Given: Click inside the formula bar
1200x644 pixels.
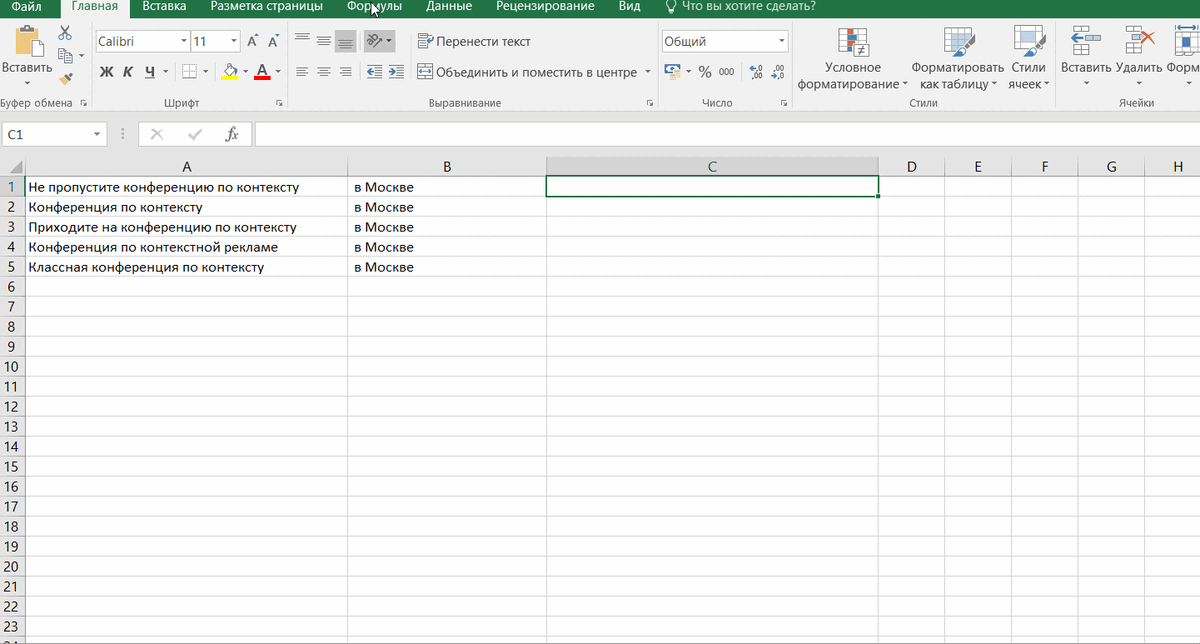Looking at the screenshot, I should pos(726,134).
